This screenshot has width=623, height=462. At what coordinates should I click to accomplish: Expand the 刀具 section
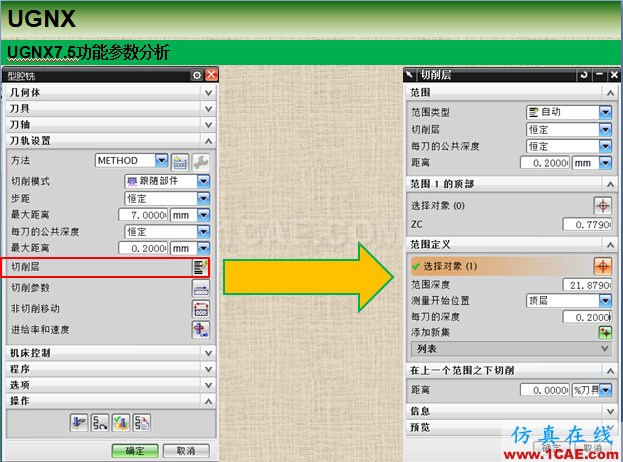(208, 109)
